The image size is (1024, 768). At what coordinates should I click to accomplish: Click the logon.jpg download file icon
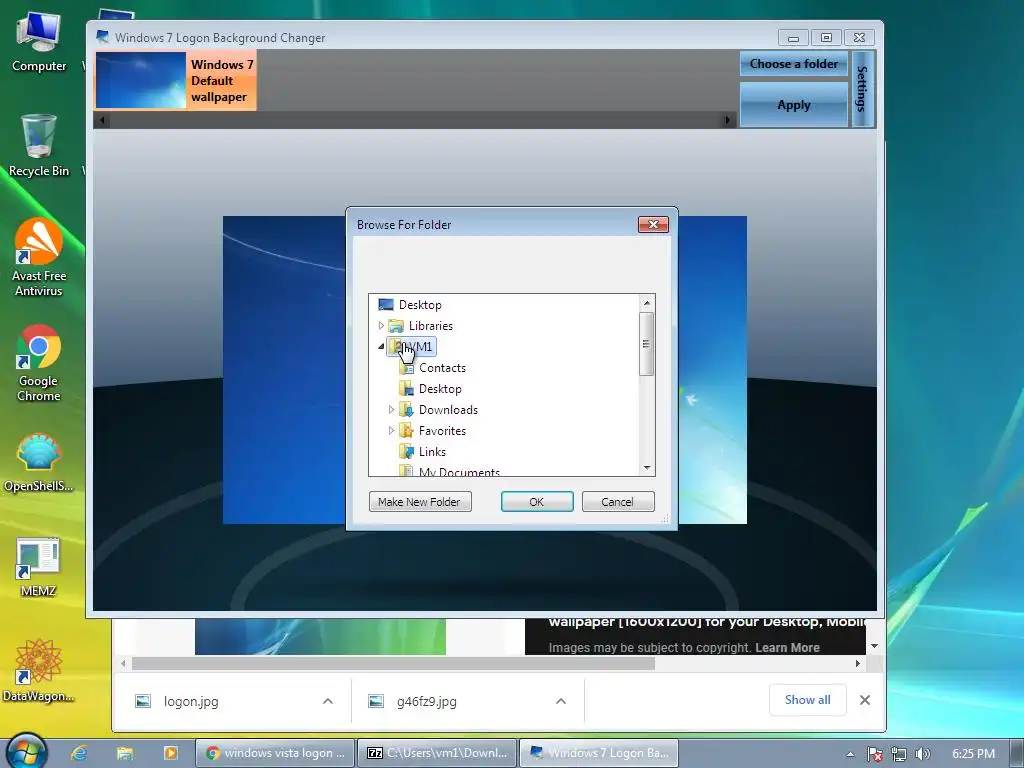tap(142, 701)
